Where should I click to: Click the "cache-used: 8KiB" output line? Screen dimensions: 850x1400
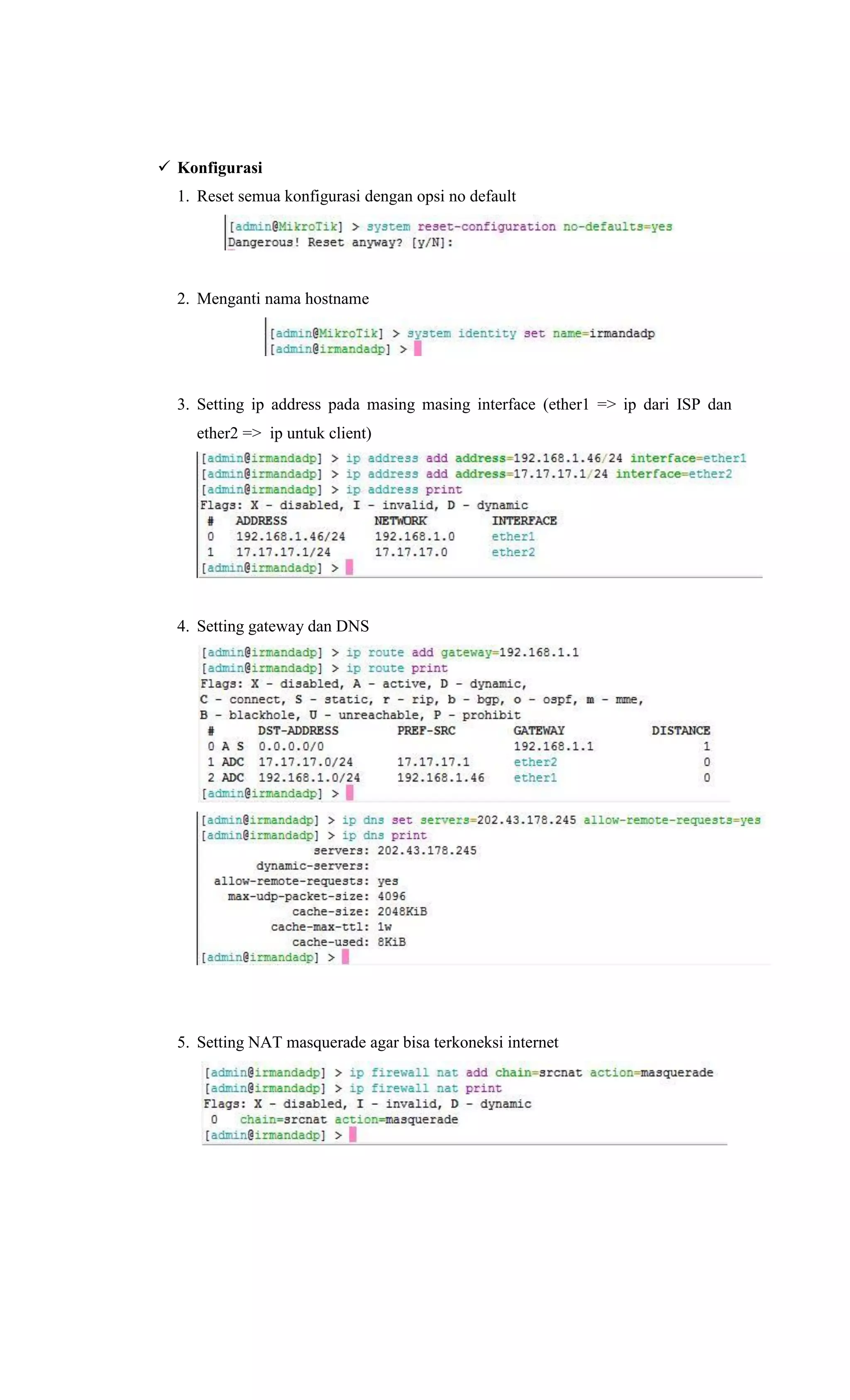click(349, 943)
